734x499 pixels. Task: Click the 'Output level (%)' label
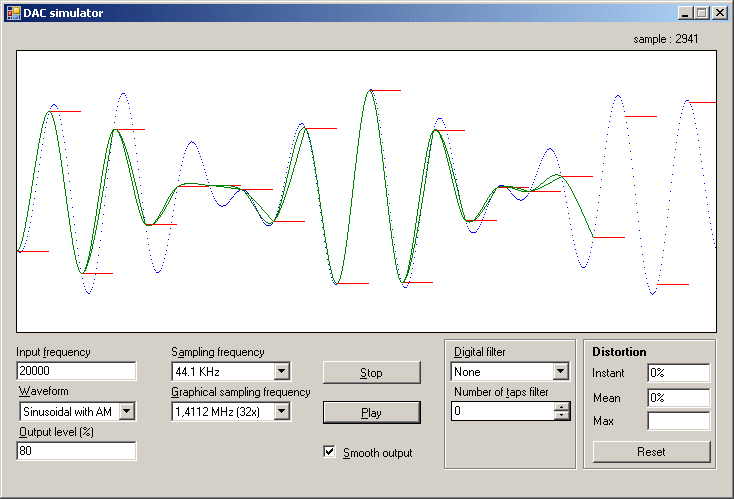click(56, 432)
